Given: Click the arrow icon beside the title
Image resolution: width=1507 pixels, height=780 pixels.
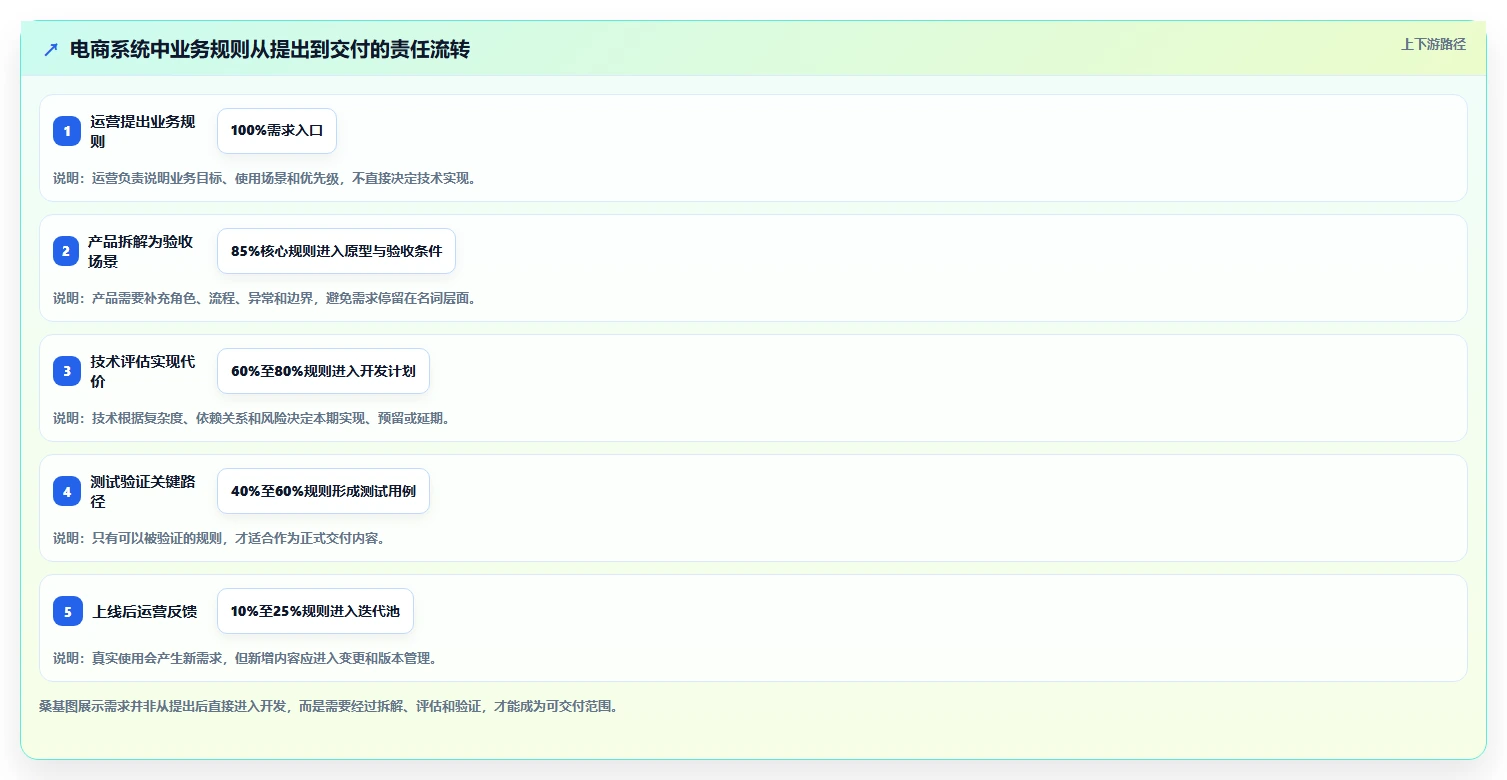Looking at the screenshot, I should pos(51,49).
